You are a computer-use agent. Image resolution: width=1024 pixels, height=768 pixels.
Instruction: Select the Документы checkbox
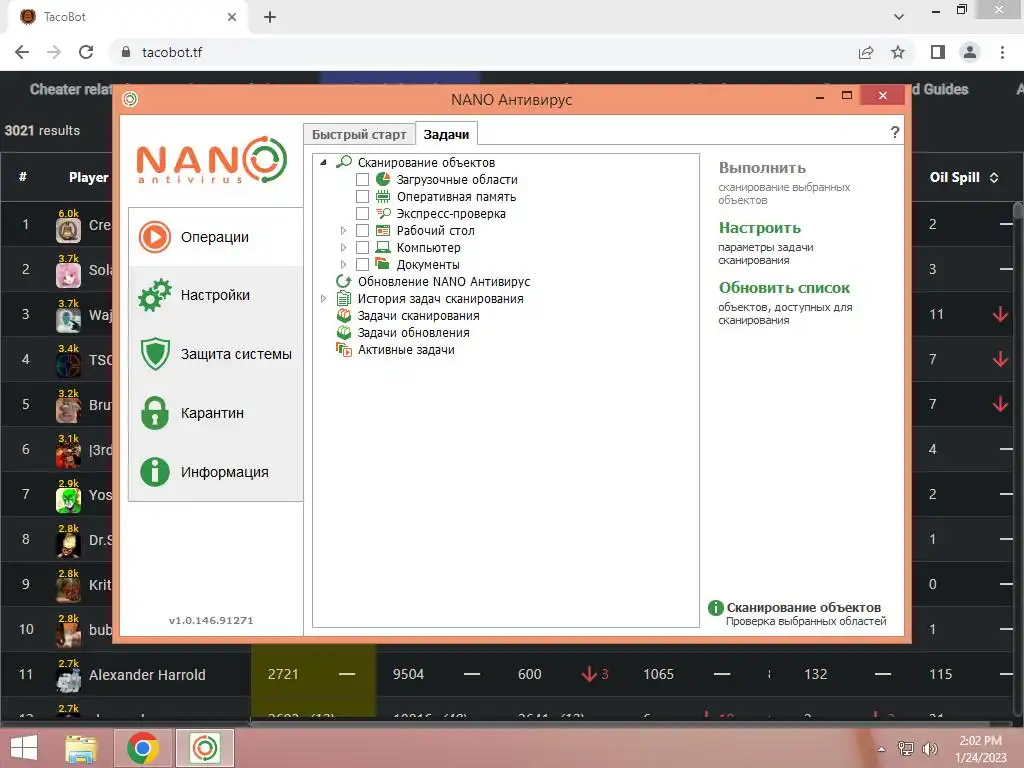tap(362, 264)
